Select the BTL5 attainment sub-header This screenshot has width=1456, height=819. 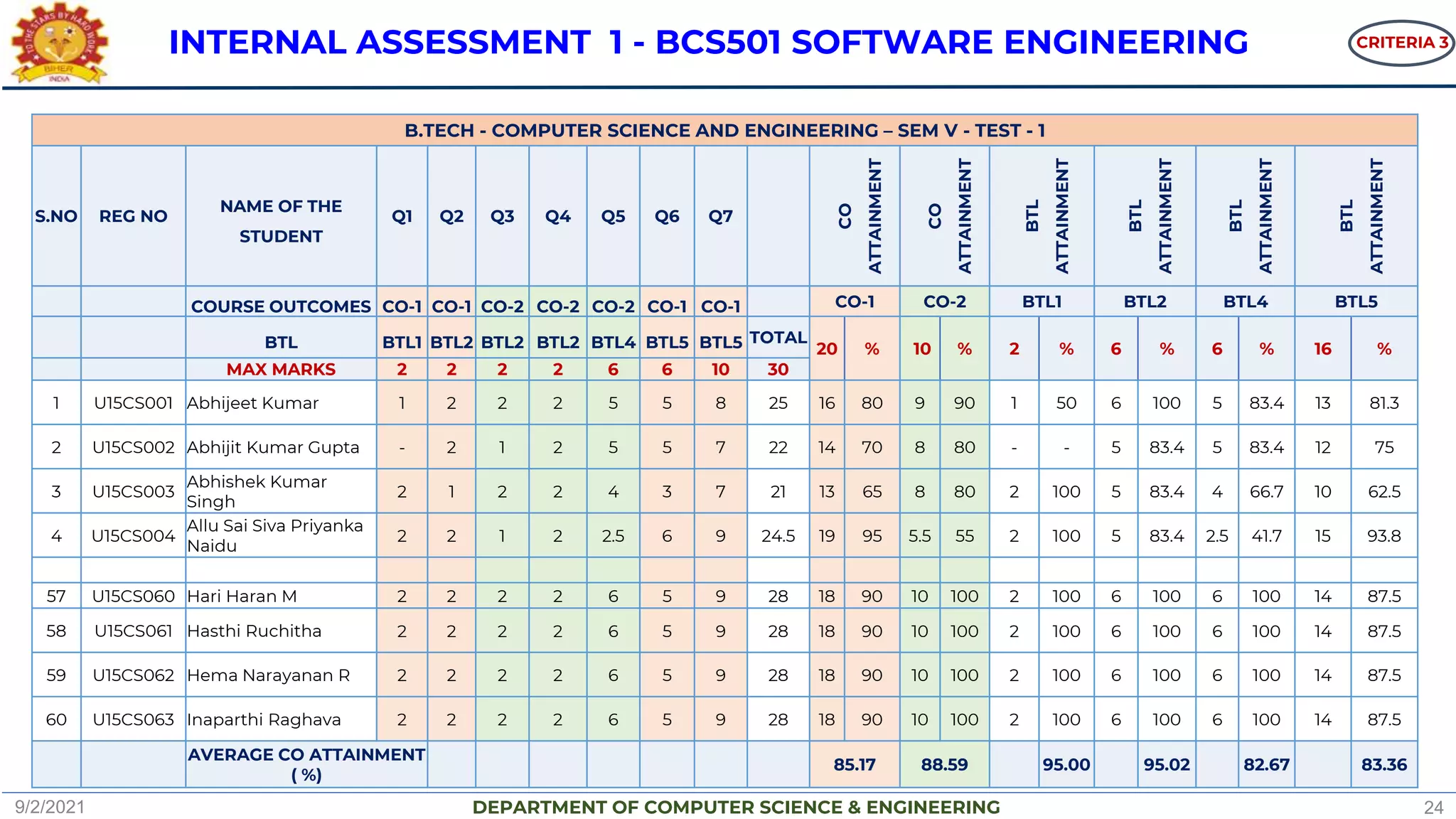[1356, 301]
